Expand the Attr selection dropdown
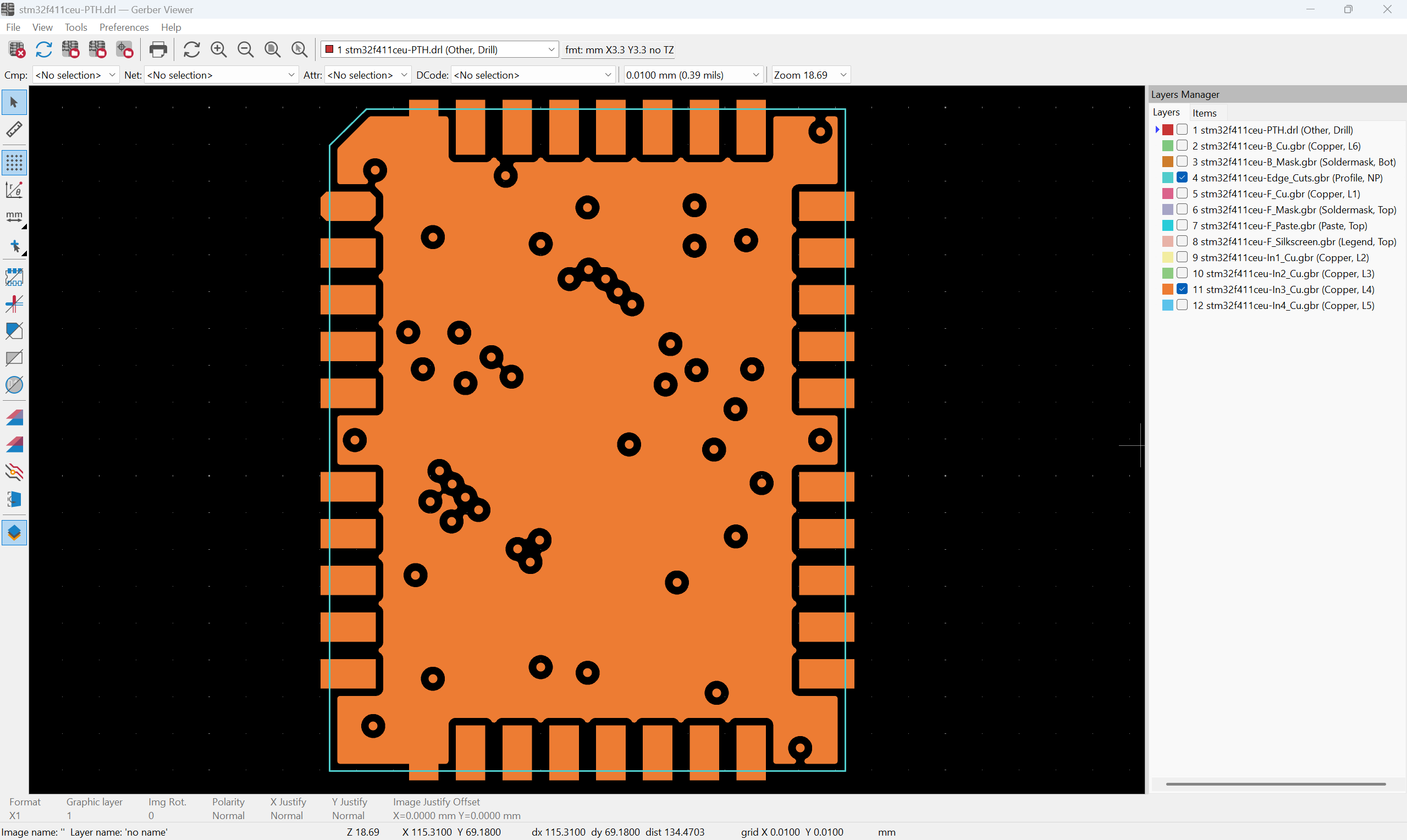Screen dimensions: 1407x840 point(367,75)
